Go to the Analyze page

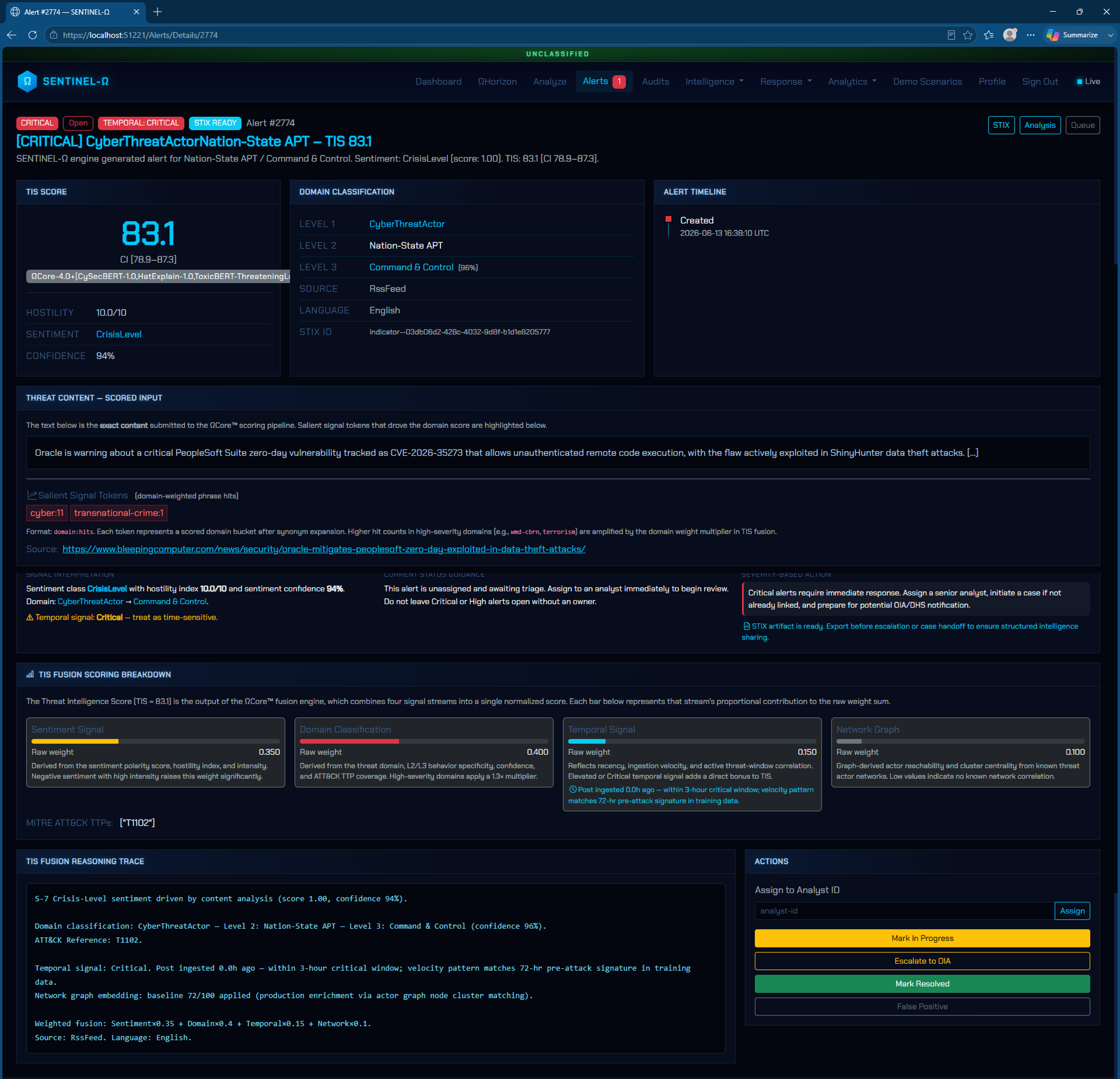pyautogui.click(x=550, y=81)
